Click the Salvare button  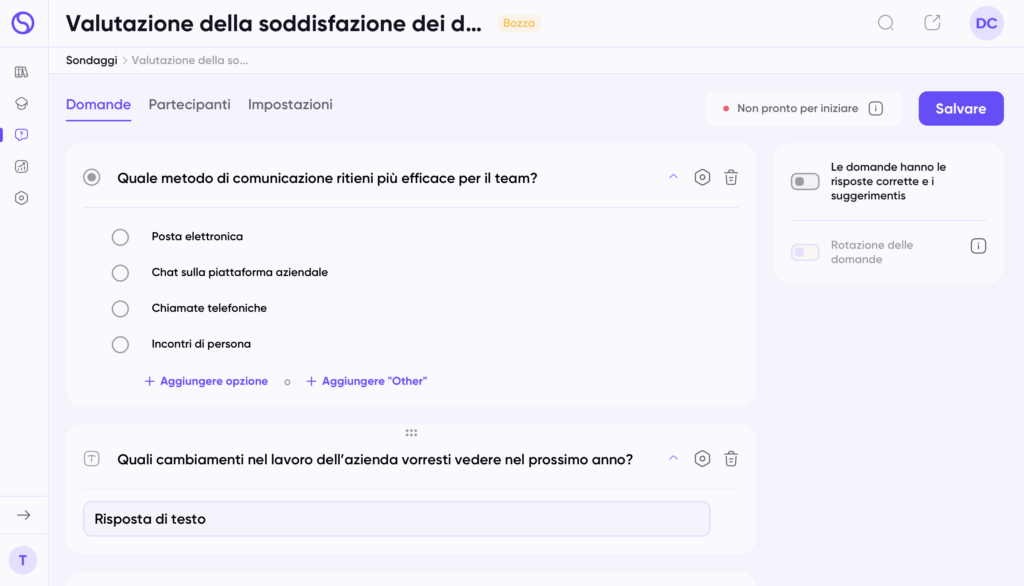tap(960, 108)
